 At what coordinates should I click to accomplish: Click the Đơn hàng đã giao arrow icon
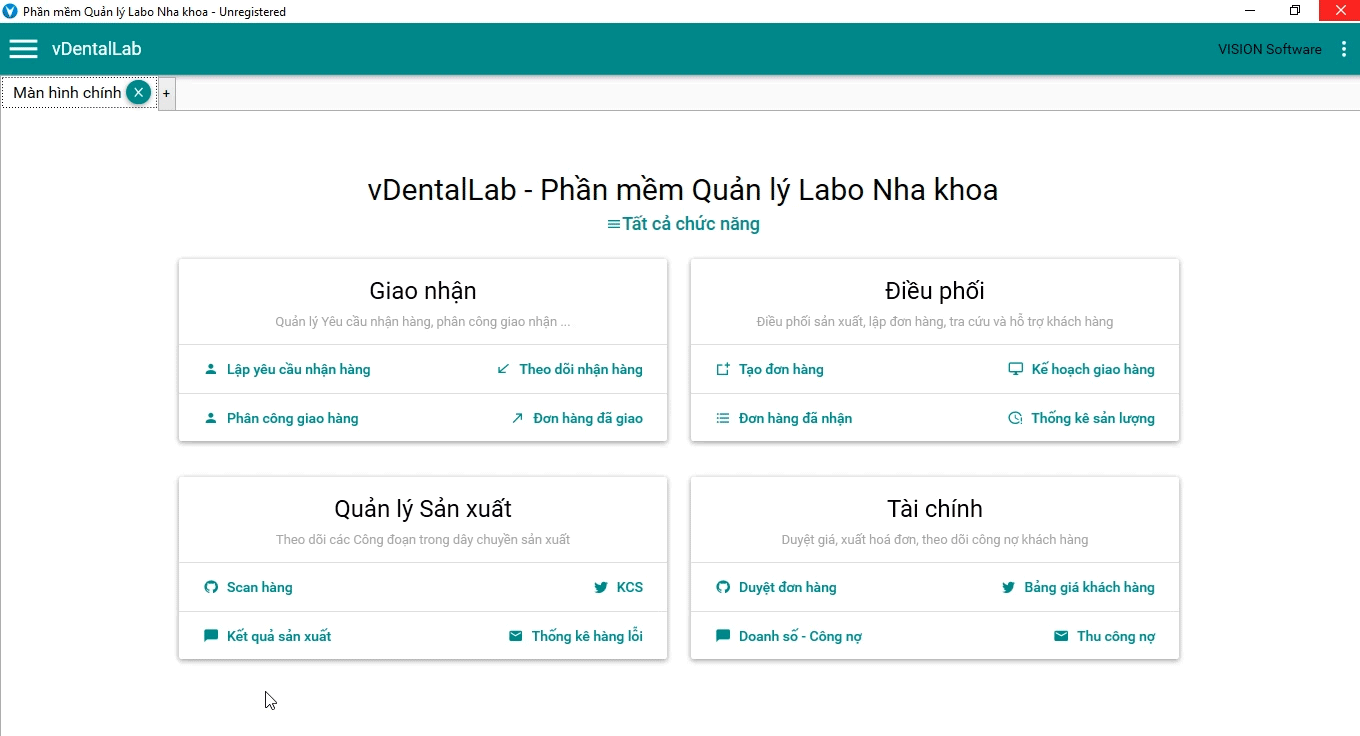(517, 418)
